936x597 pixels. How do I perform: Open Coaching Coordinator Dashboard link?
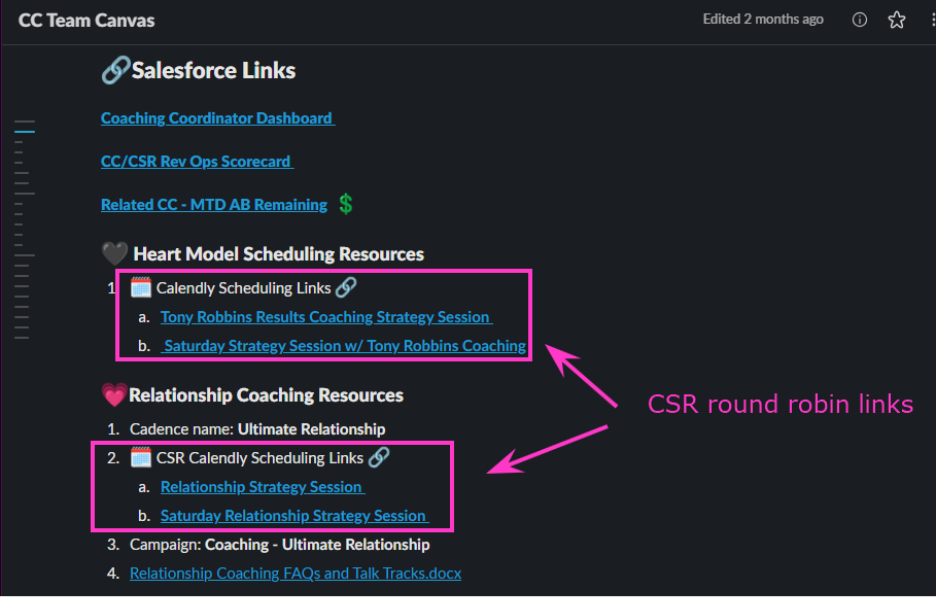pyautogui.click(x=218, y=118)
